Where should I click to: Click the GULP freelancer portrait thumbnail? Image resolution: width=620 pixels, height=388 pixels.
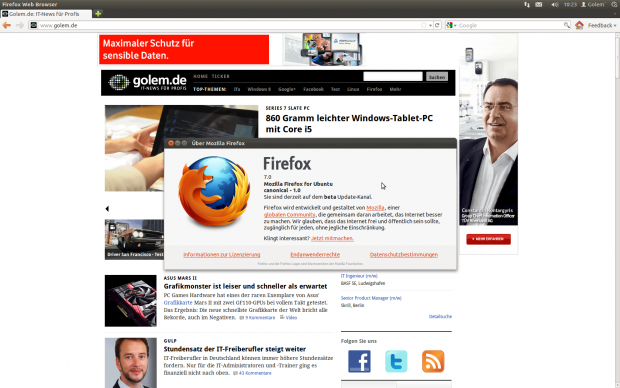[130, 363]
